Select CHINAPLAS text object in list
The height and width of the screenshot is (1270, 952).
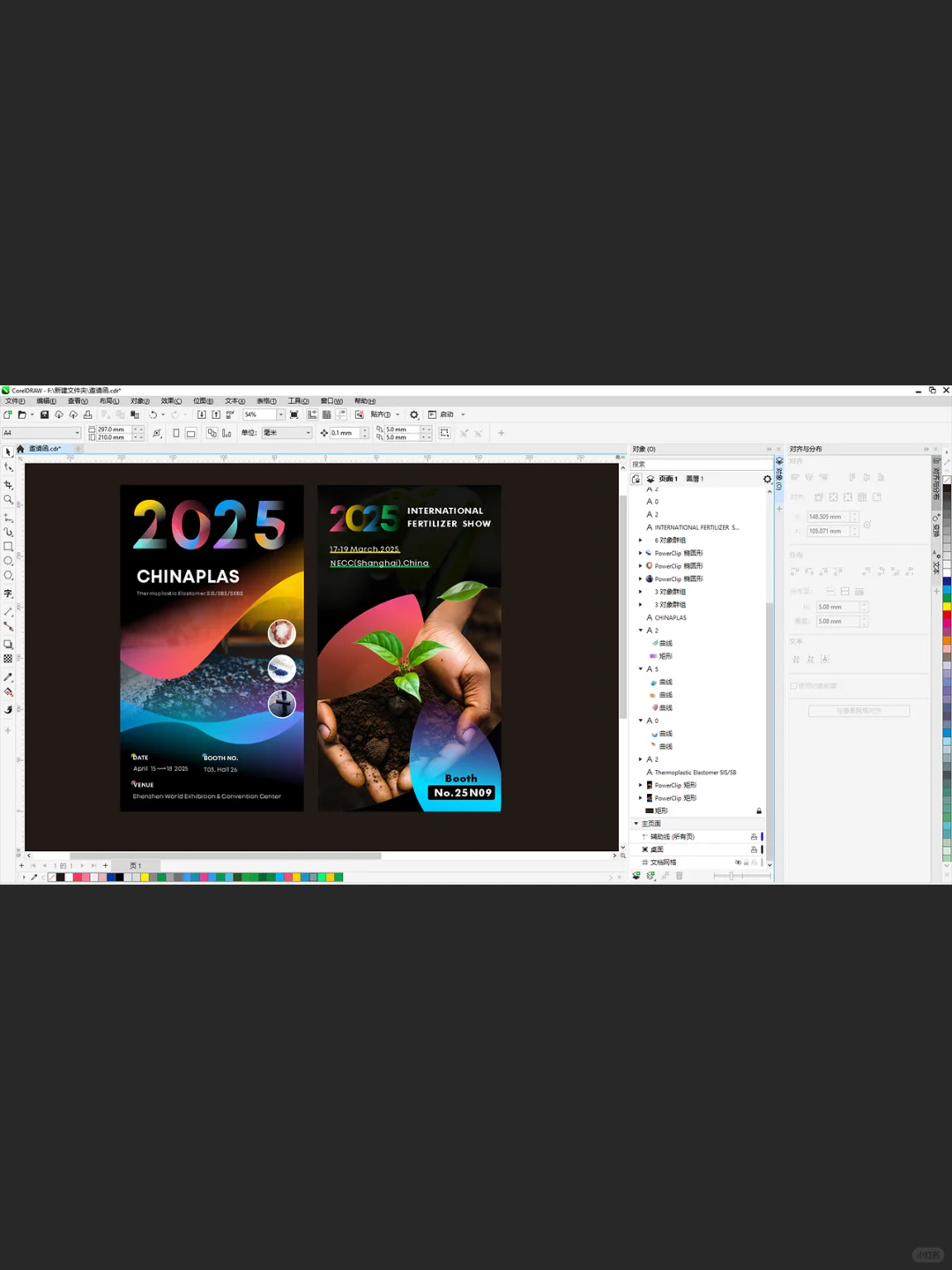pos(670,617)
